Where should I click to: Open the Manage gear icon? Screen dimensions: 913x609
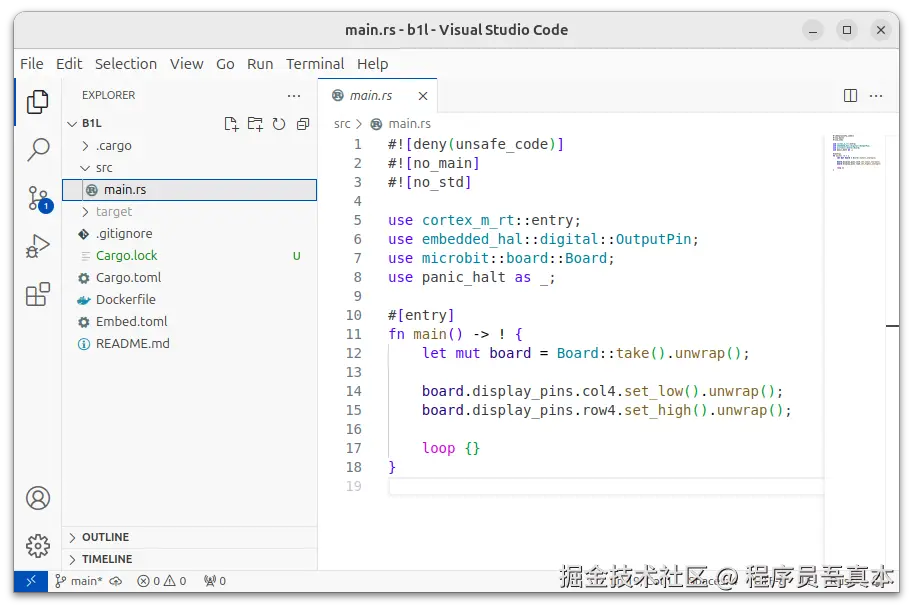click(38, 546)
